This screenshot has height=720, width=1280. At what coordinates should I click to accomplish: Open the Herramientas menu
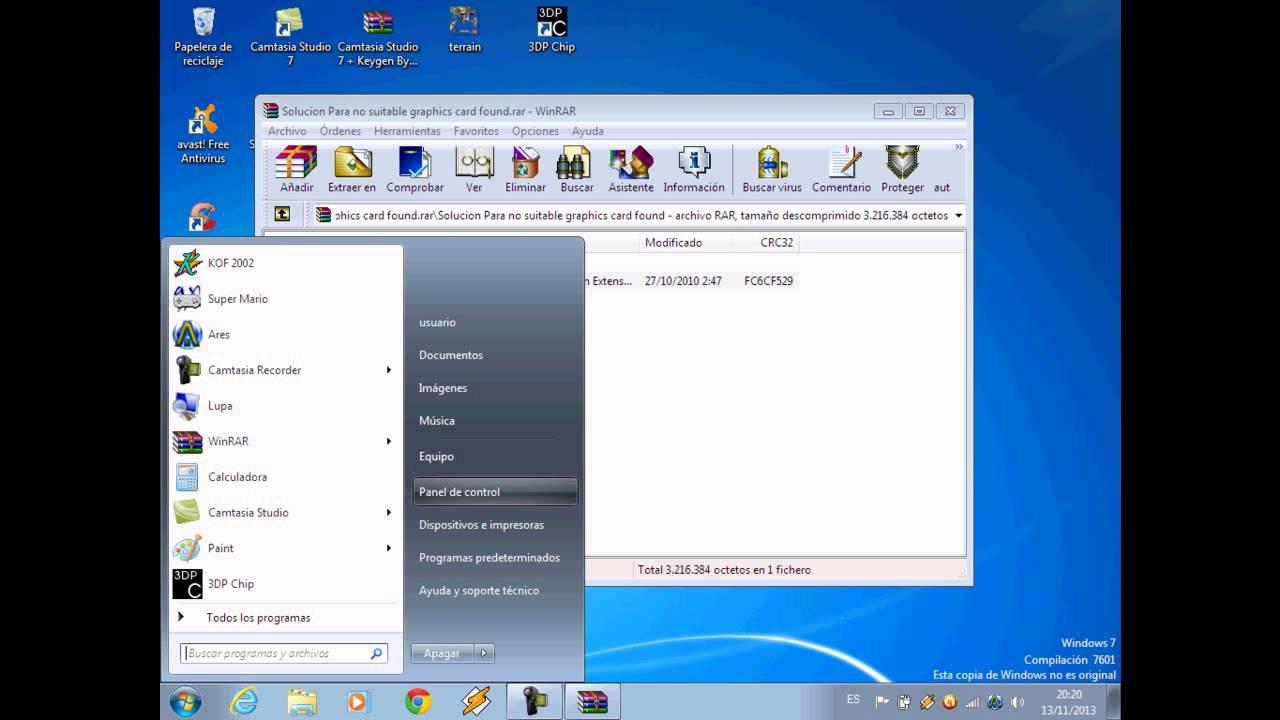[407, 131]
